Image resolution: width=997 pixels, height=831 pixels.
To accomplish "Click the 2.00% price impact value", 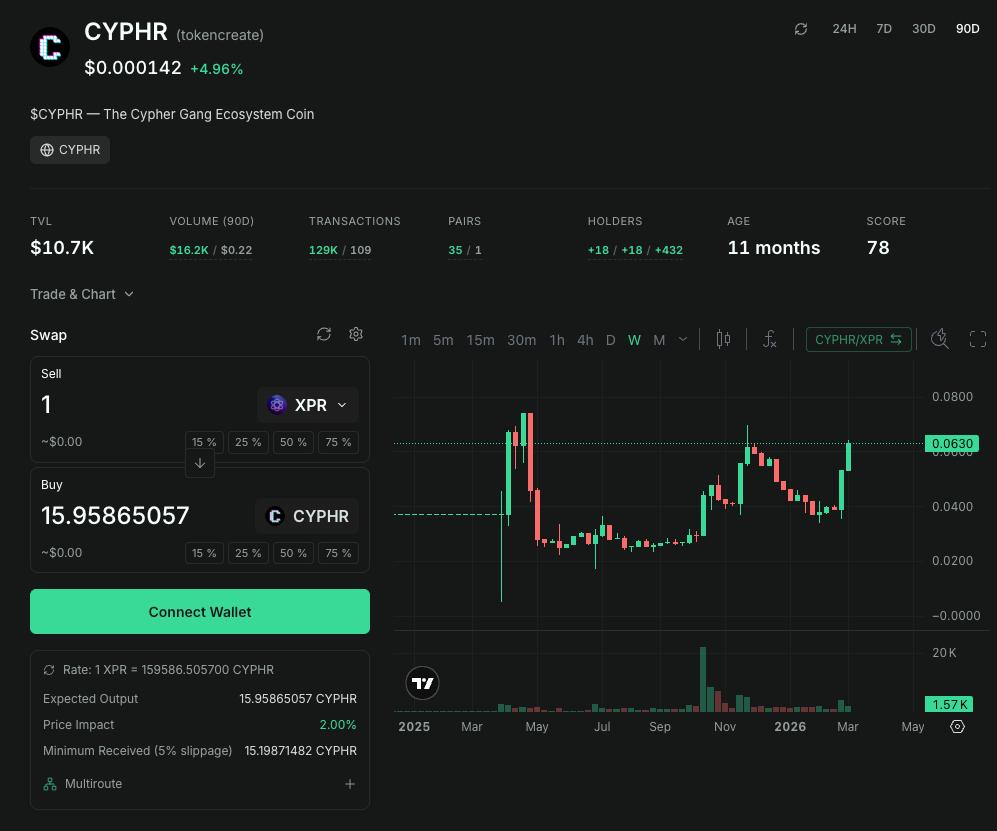I will coord(338,725).
